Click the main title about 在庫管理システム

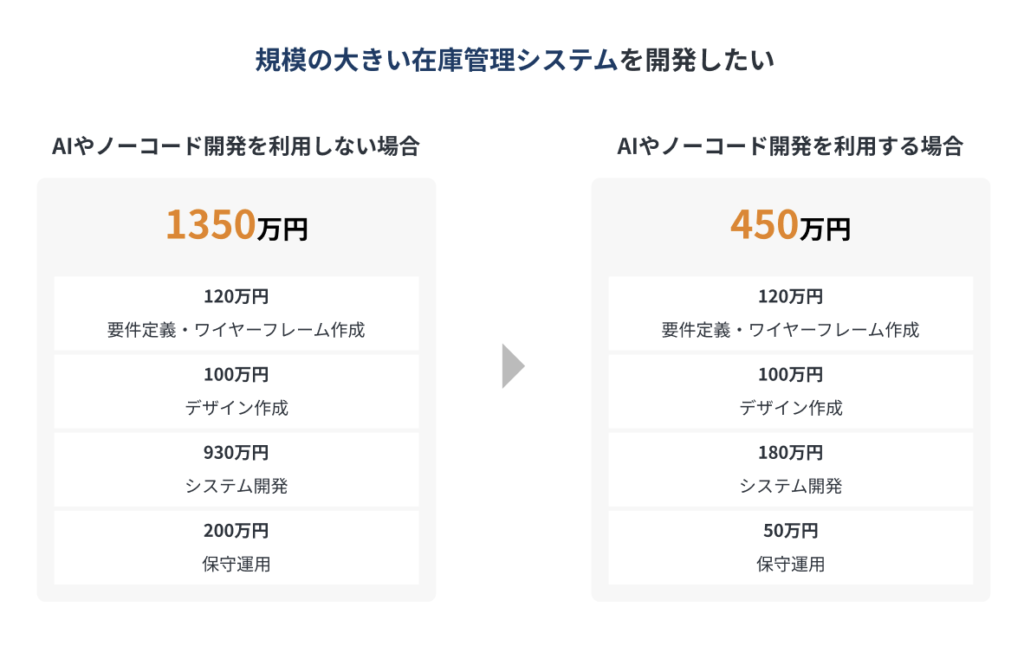(x=512, y=61)
